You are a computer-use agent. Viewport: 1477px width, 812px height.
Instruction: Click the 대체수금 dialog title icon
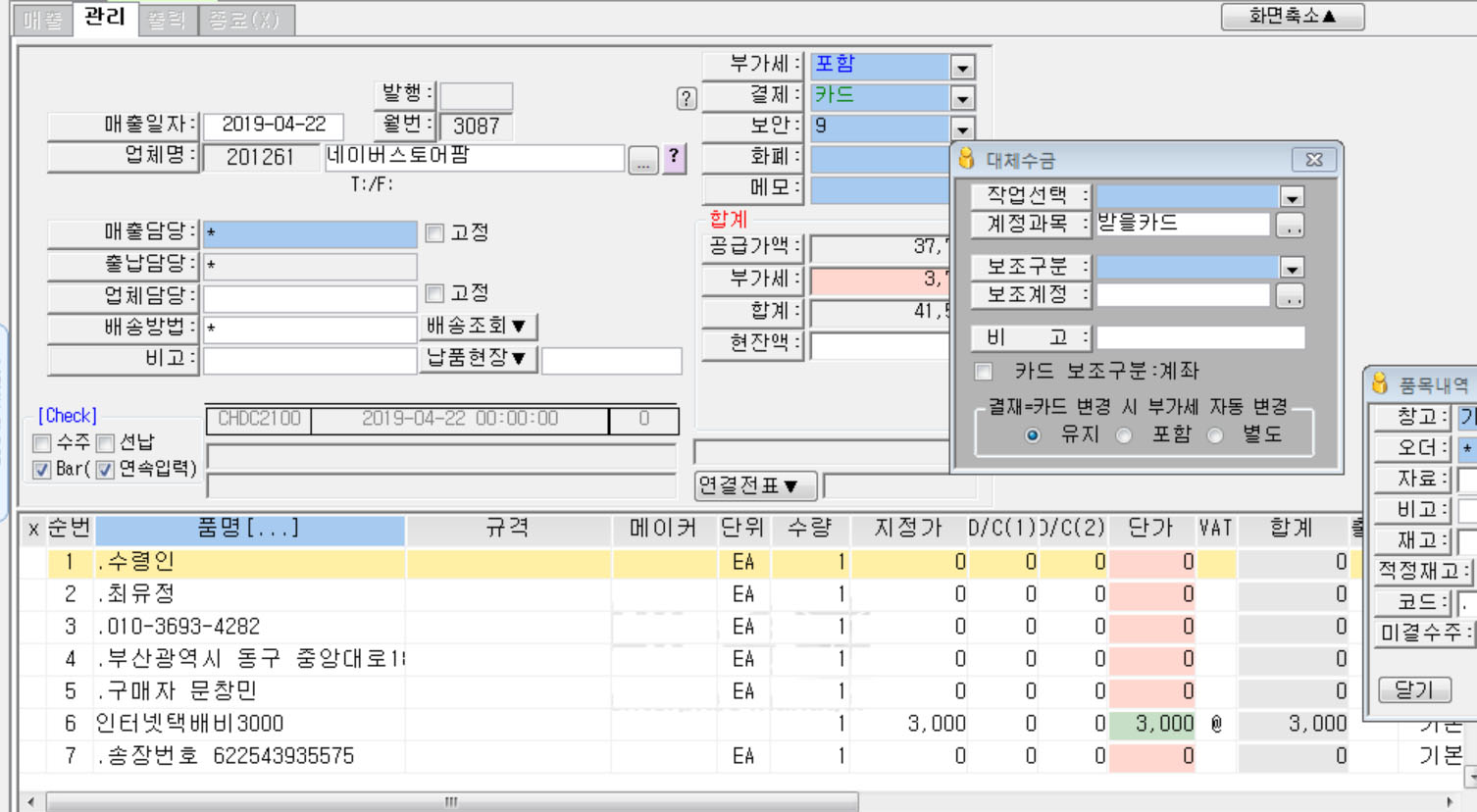967,159
